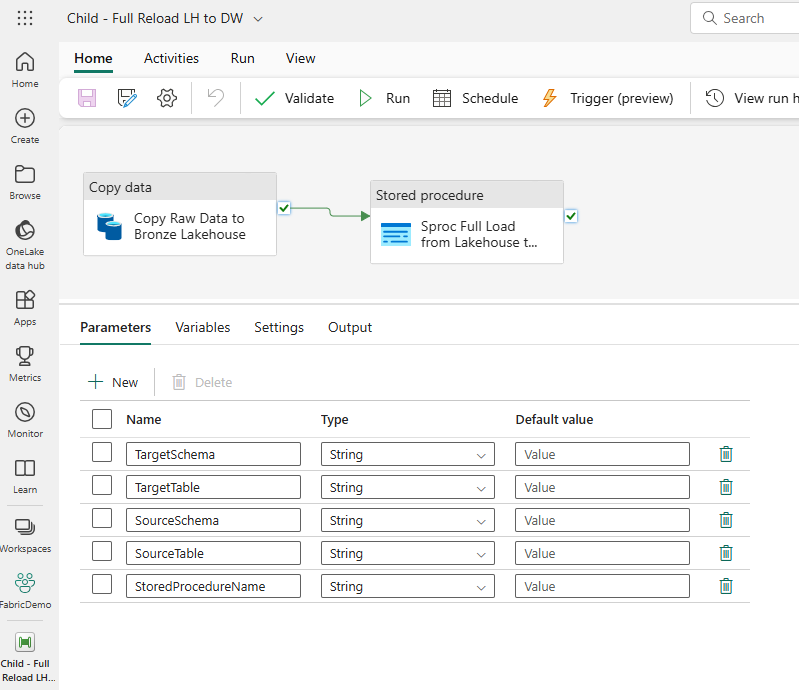Open Monitor in the sidebar
Screen dimensions: 799x690
pos(24,420)
